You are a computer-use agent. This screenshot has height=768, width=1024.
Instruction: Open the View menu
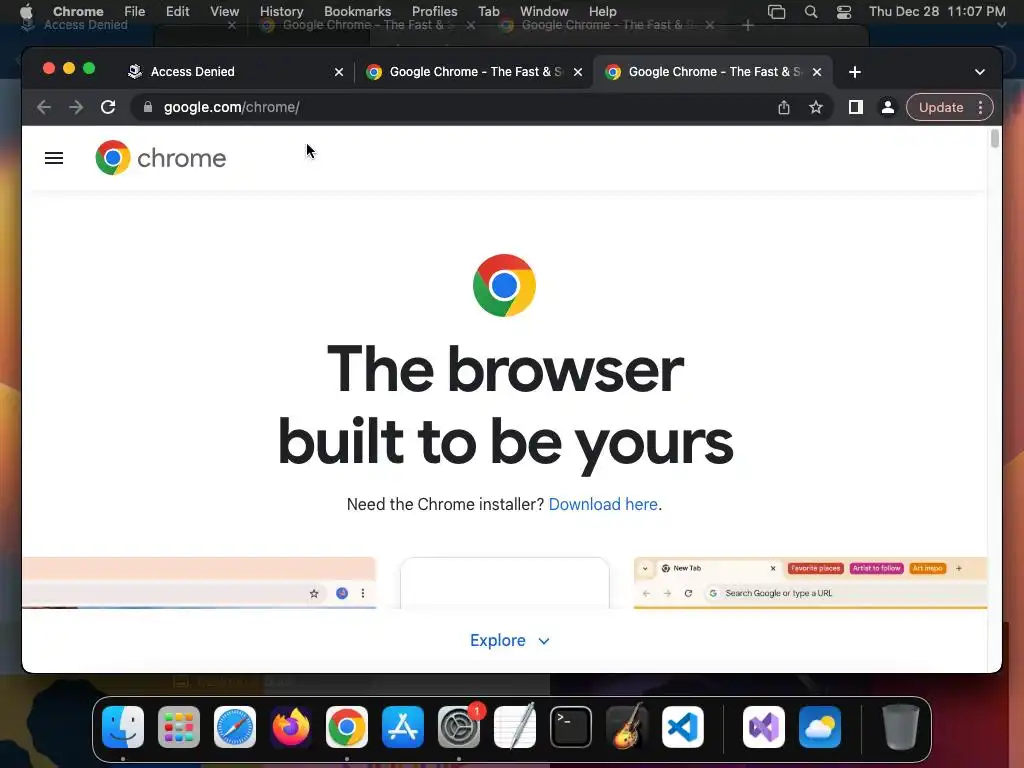225,11
